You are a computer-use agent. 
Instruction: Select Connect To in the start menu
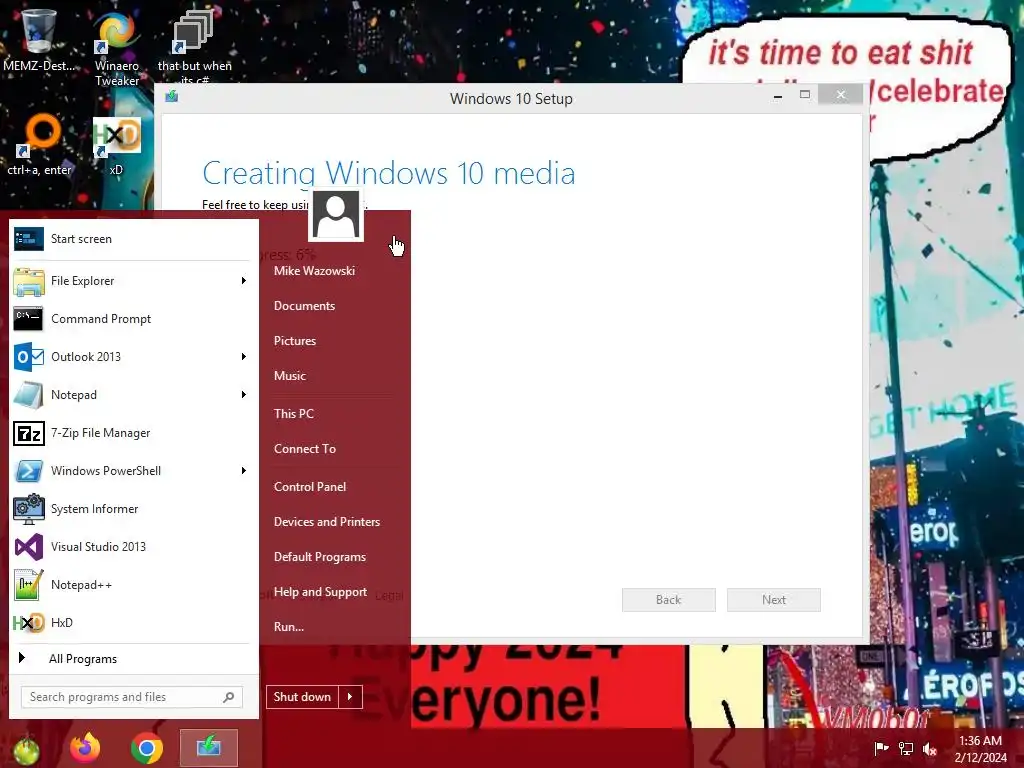[x=305, y=449]
